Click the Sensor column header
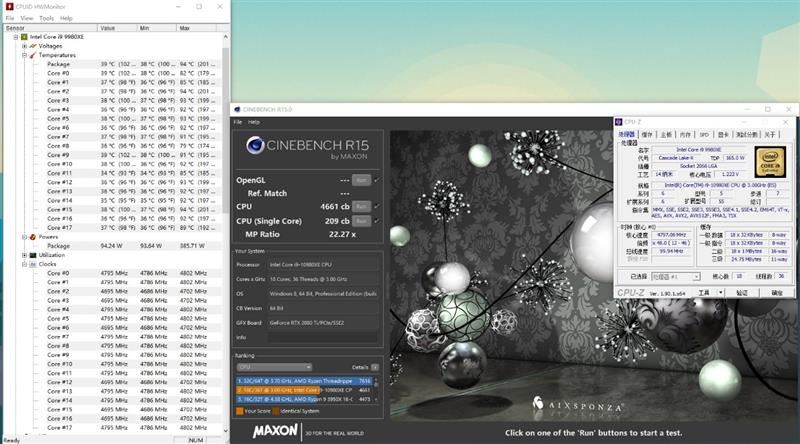800x444 pixels. tap(49, 28)
